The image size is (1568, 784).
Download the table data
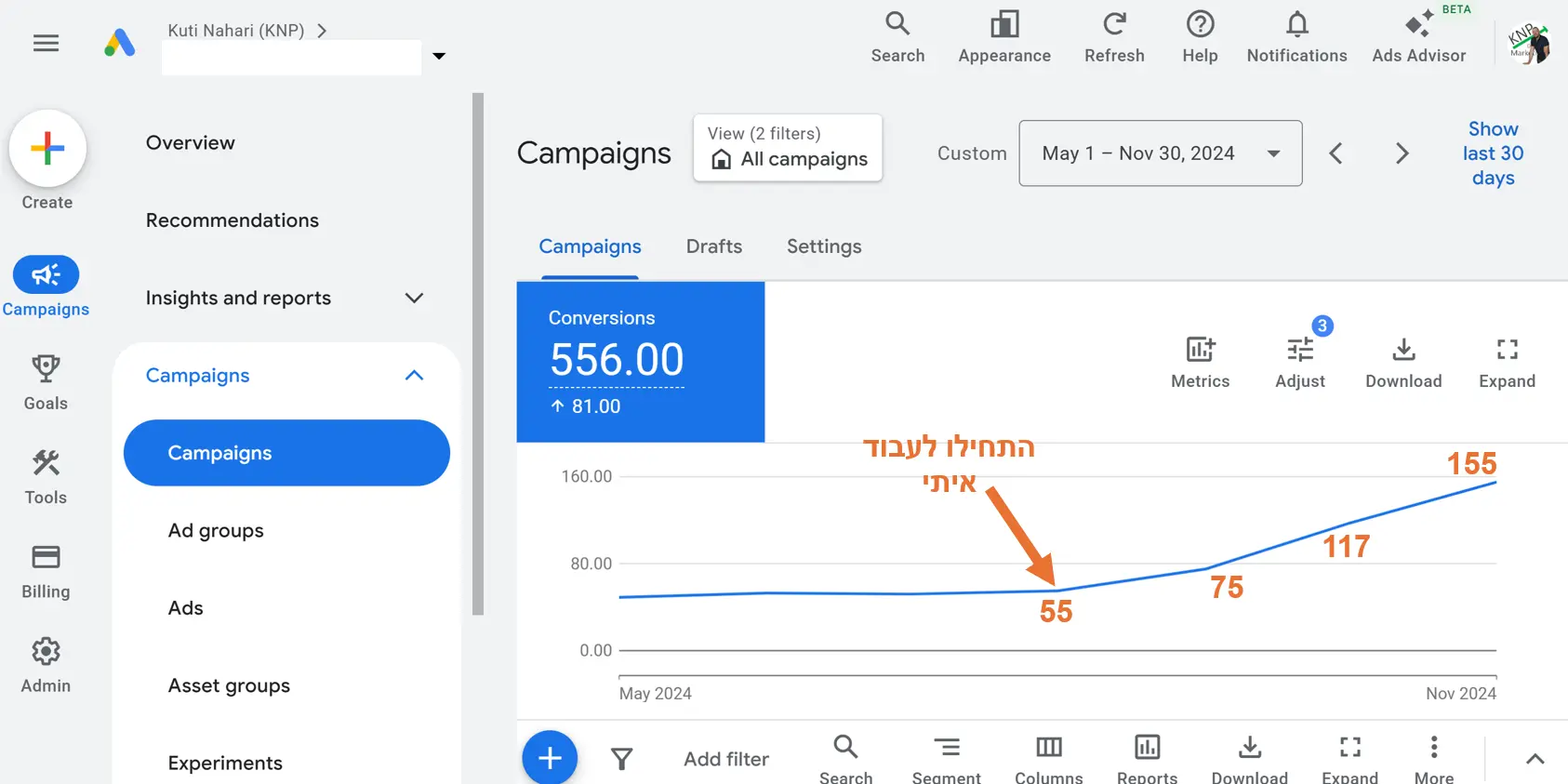point(1250,759)
